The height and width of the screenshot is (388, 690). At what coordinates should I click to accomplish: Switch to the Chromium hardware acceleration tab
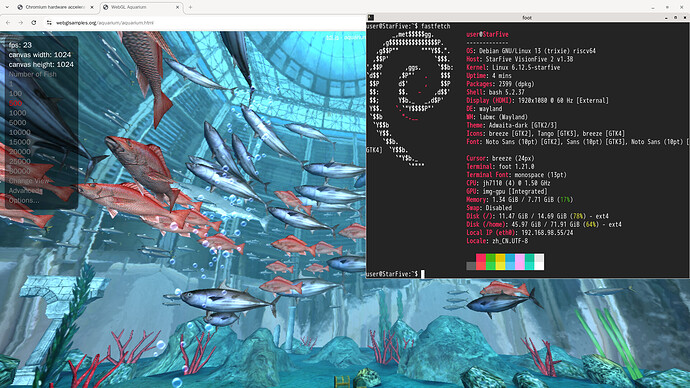[x=55, y=7]
